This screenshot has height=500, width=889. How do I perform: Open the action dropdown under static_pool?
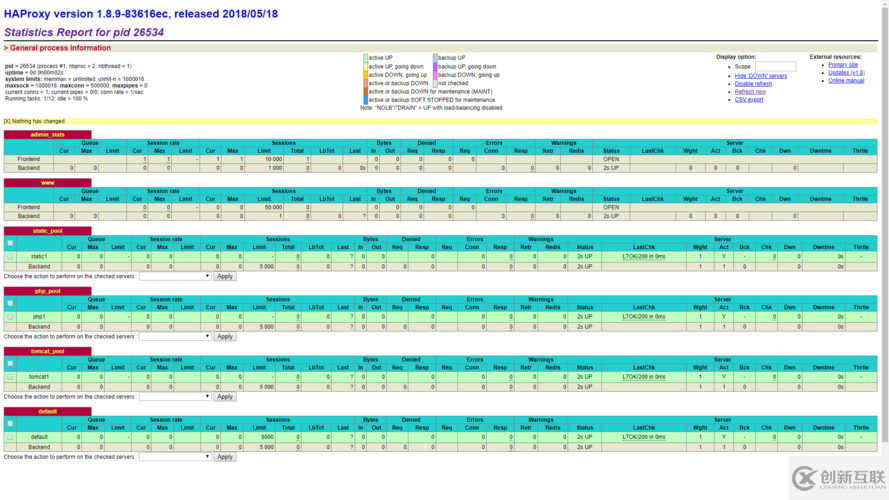pyautogui.click(x=174, y=276)
